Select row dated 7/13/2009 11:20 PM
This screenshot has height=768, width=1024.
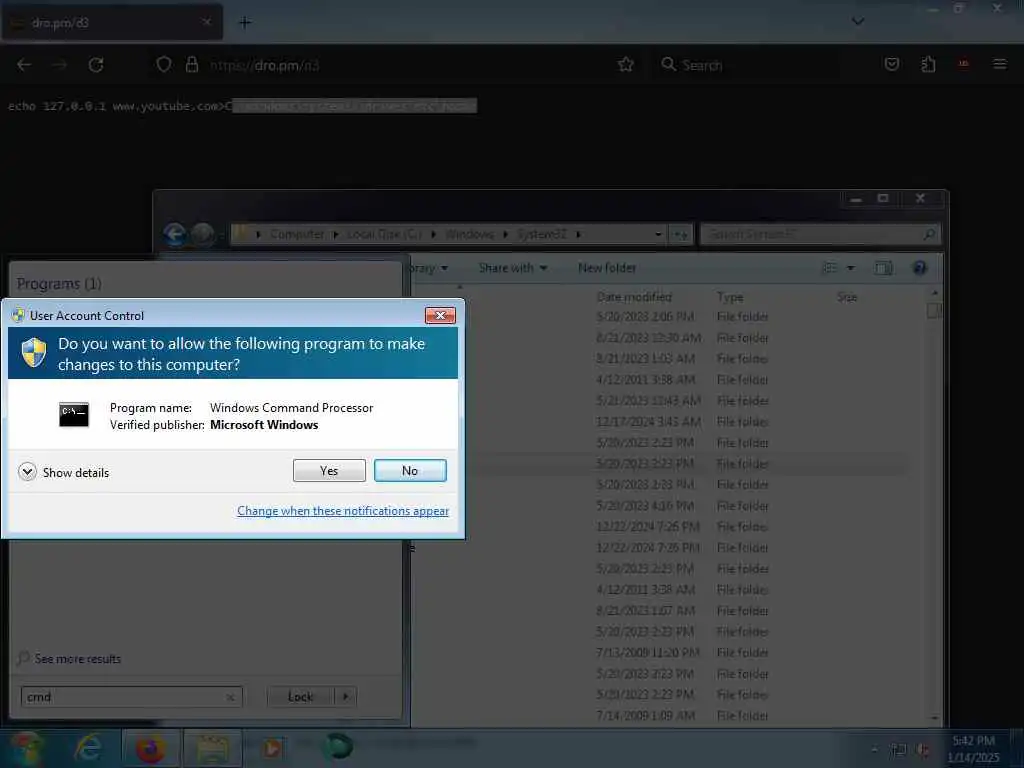coord(660,652)
